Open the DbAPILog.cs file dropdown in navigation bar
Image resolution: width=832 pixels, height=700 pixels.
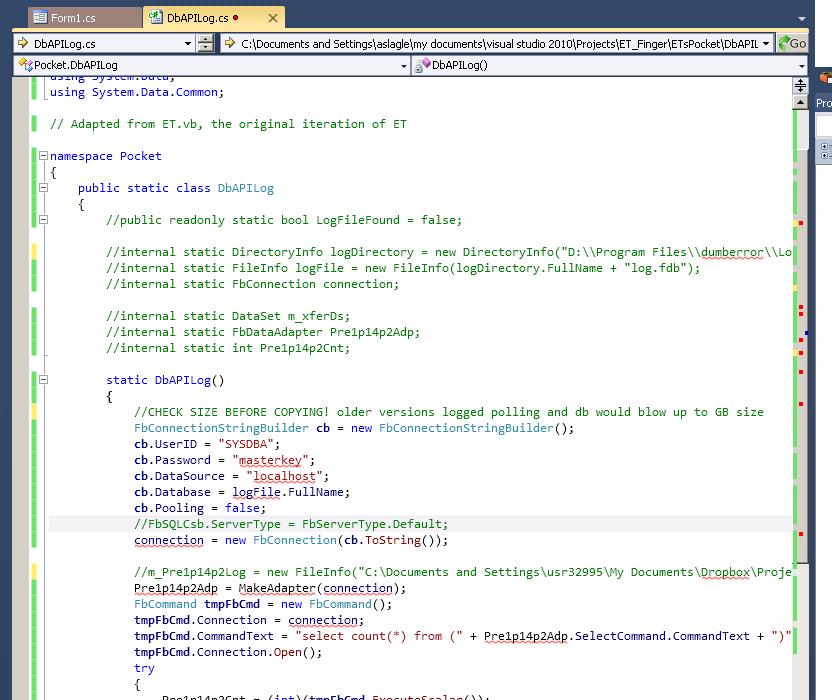pyautogui.click(x=188, y=44)
